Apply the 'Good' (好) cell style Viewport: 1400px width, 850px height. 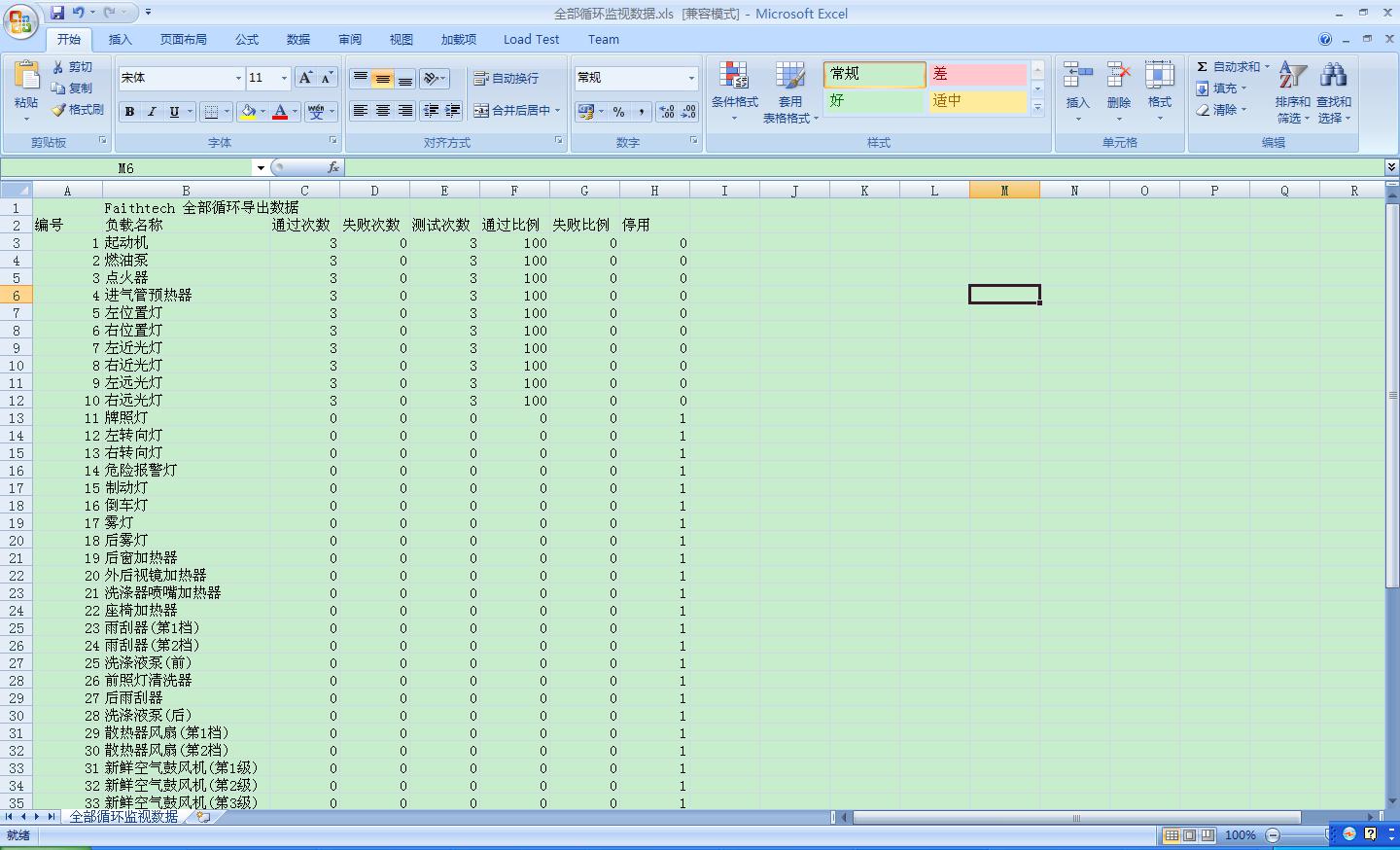874,101
